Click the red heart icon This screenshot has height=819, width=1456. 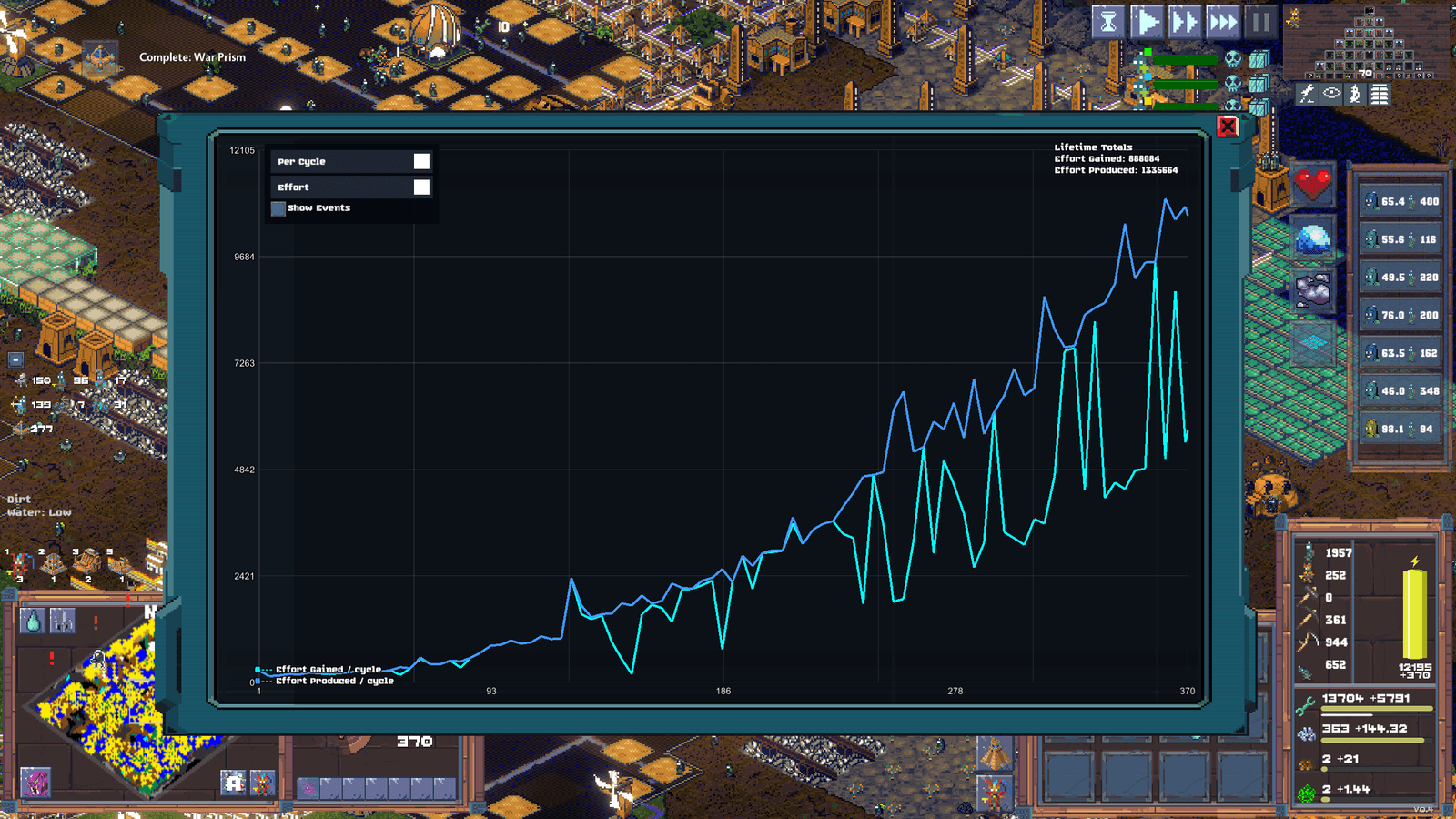click(x=1312, y=185)
